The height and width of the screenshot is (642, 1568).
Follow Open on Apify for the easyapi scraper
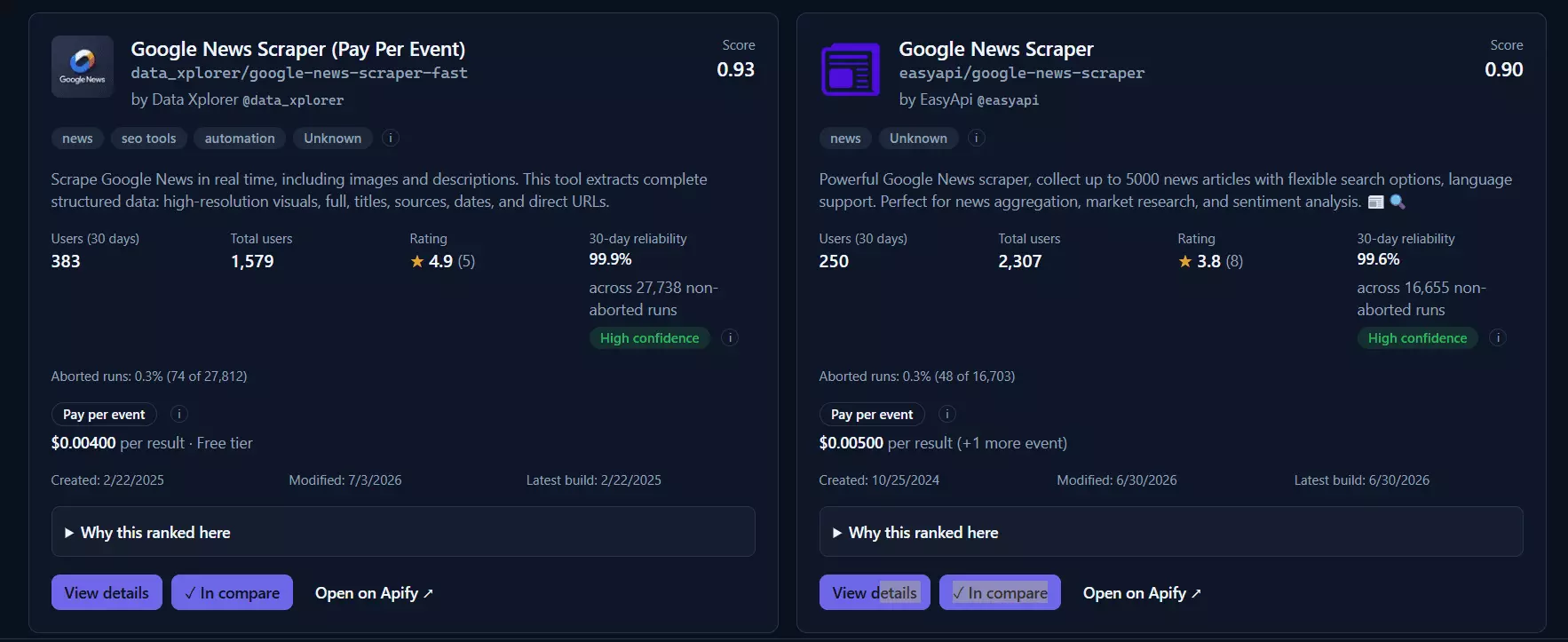[x=1142, y=592]
